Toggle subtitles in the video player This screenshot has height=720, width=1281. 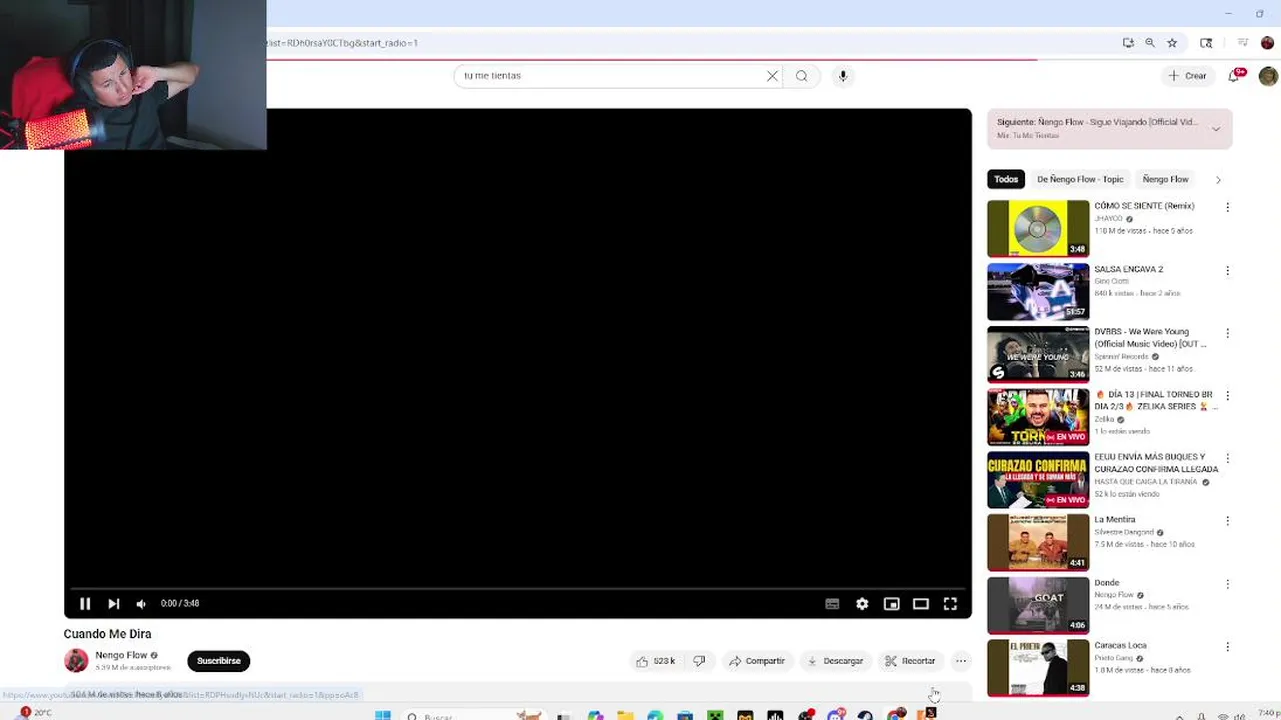[832, 604]
